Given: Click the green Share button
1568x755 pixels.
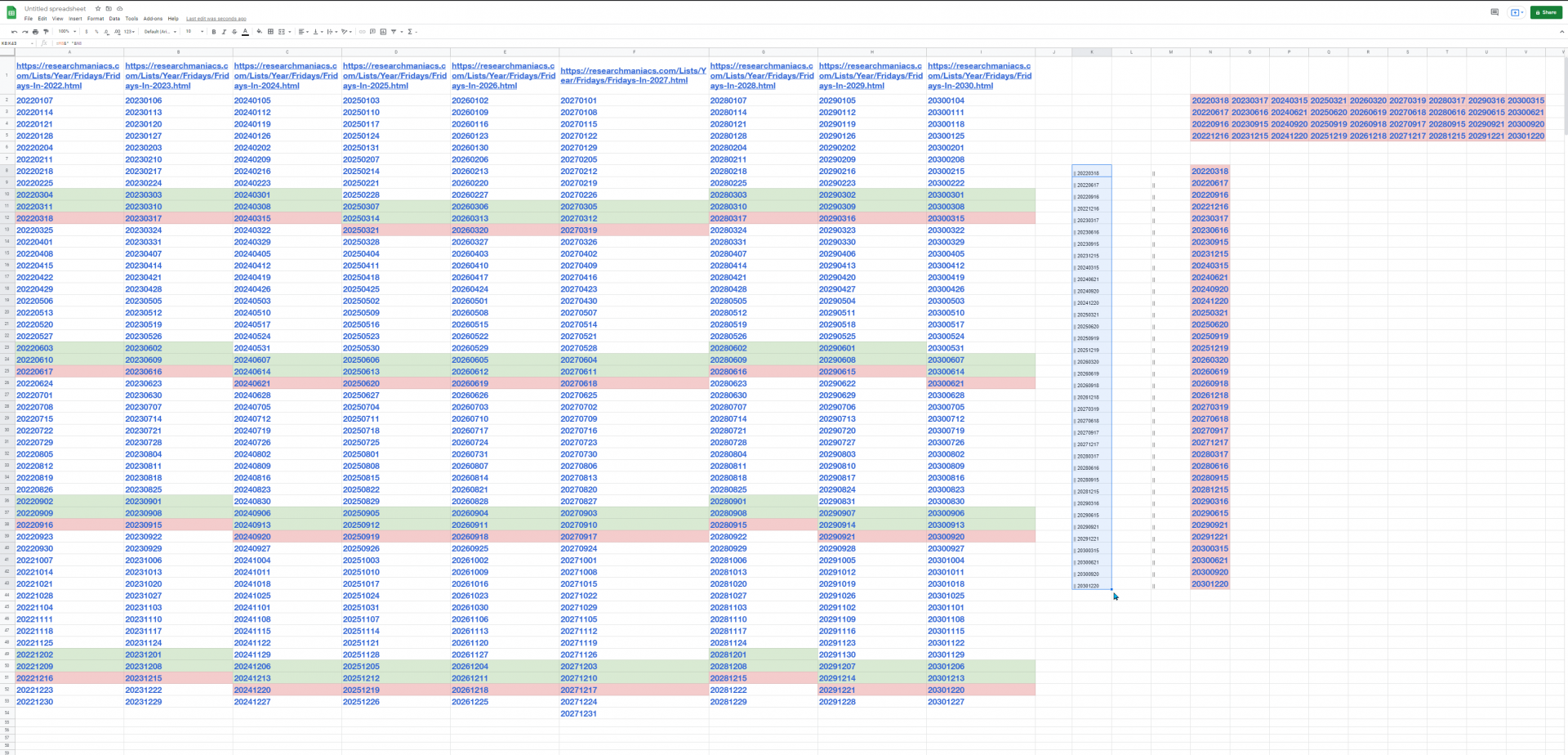Looking at the screenshot, I should coord(1546,12).
